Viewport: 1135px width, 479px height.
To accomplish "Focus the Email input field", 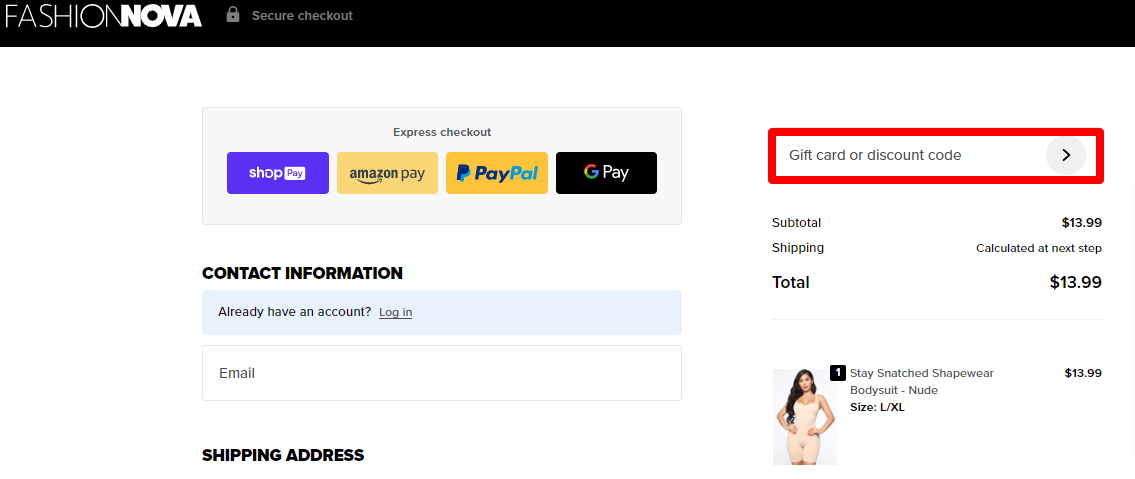I will click(442, 373).
